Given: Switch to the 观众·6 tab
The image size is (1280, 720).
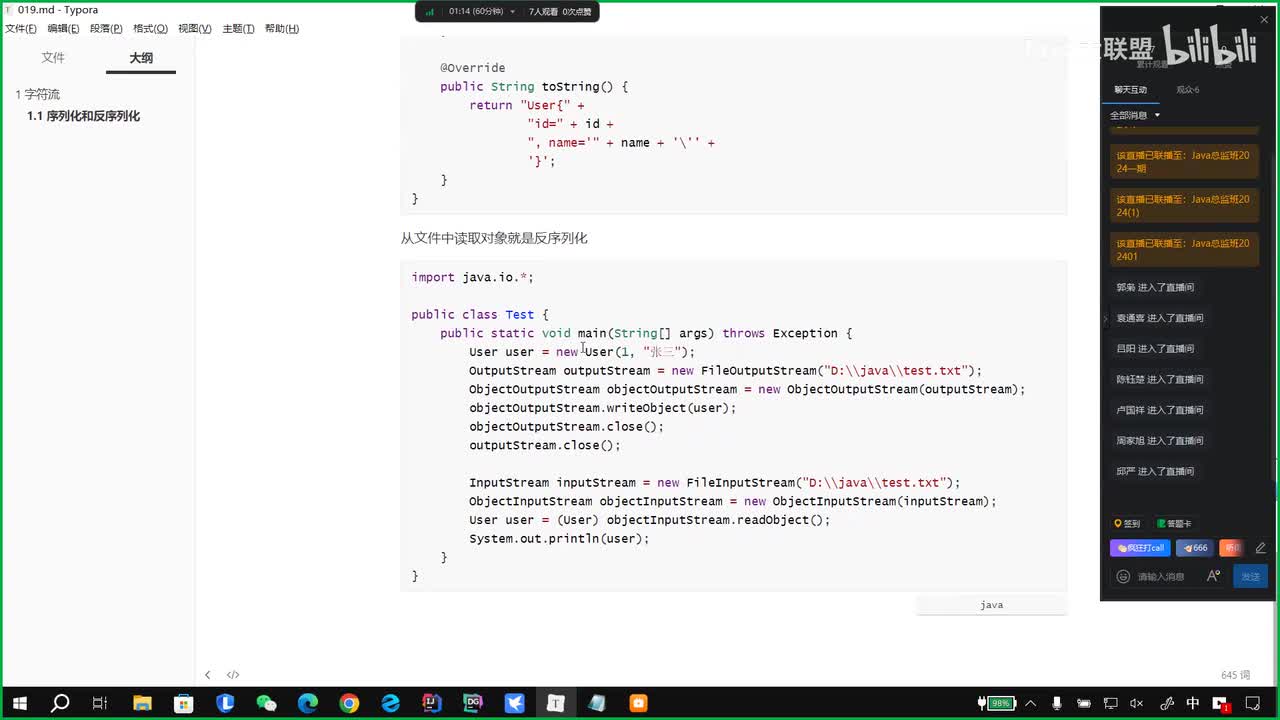Looking at the screenshot, I should pyautogui.click(x=1188, y=90).
